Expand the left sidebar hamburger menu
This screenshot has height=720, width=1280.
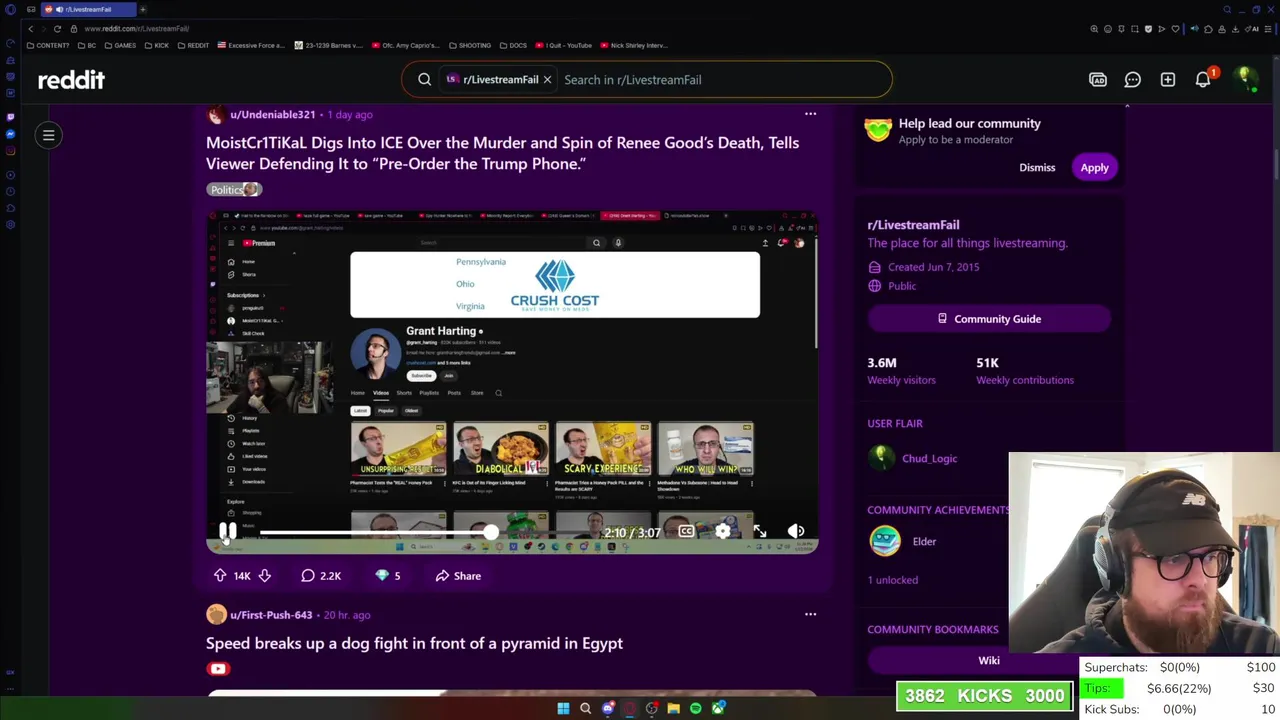click(48, 135)
